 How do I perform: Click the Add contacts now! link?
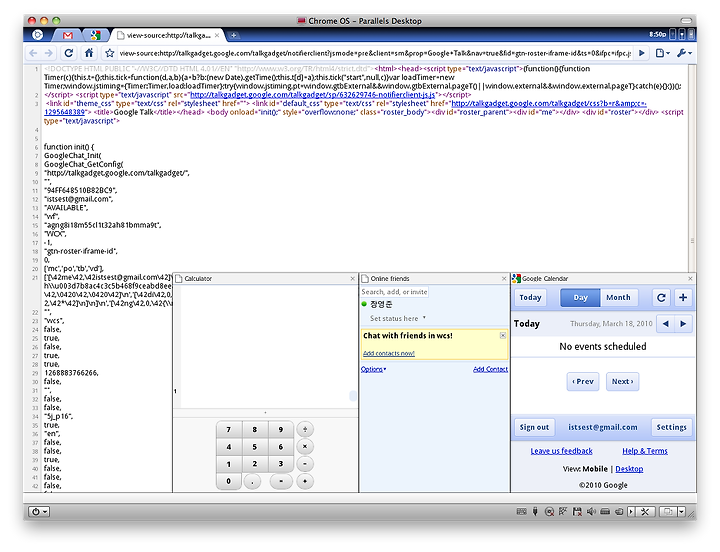(388, 353)
